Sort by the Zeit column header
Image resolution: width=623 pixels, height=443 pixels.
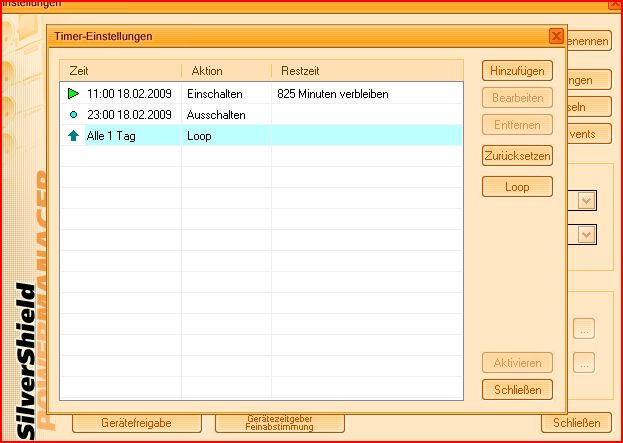coord(120,71)
